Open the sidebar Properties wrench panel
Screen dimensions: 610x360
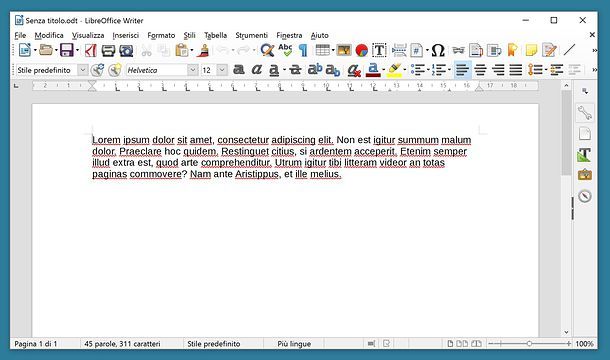point(584,113)
